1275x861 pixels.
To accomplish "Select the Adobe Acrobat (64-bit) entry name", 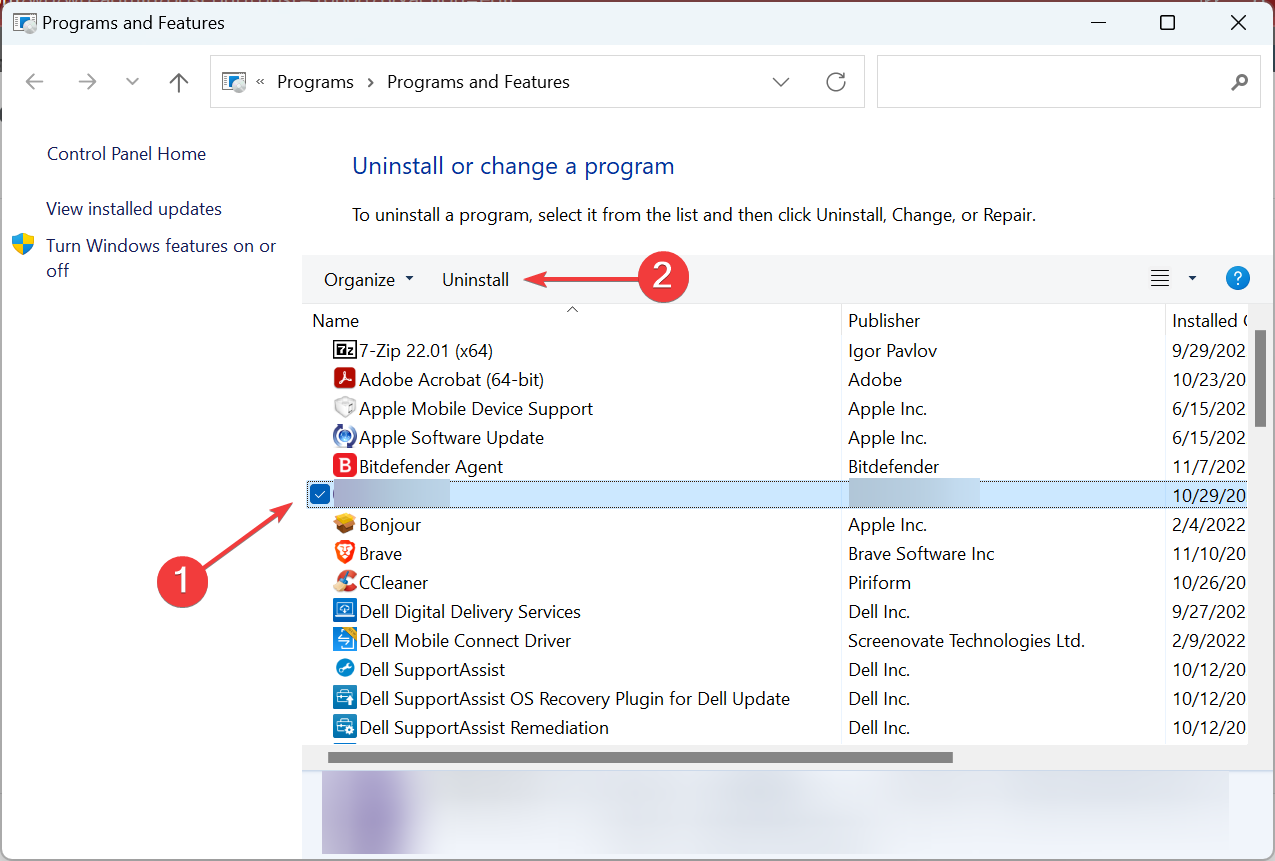I will point(451,379).
